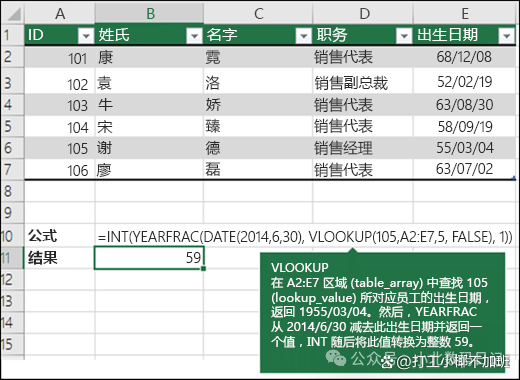Open the 姓氏 column filter dropdown
Viewport: 520px width, 380px height.
[194, 36]
